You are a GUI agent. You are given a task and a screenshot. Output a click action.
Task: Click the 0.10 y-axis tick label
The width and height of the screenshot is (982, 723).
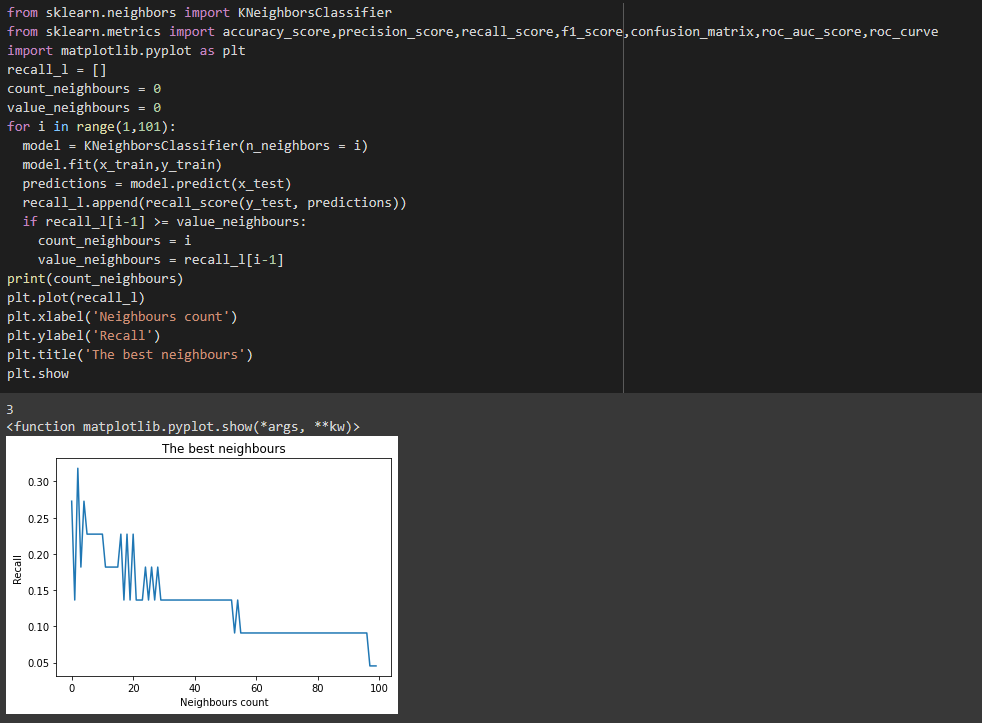point(38,627)
